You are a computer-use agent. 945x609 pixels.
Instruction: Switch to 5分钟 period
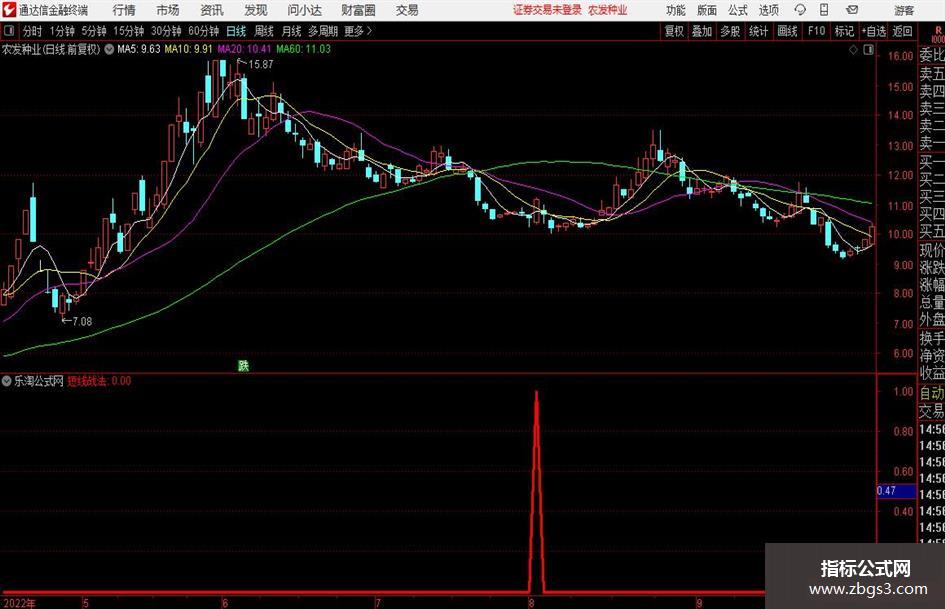(94, 31)
